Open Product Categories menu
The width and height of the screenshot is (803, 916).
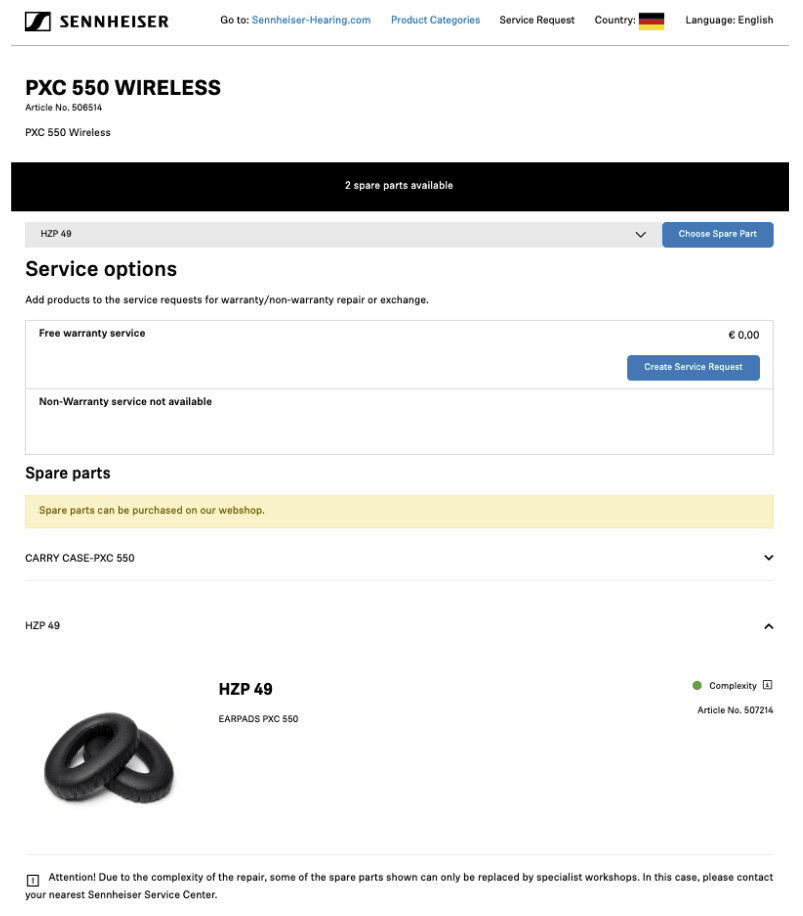point(435,20)
